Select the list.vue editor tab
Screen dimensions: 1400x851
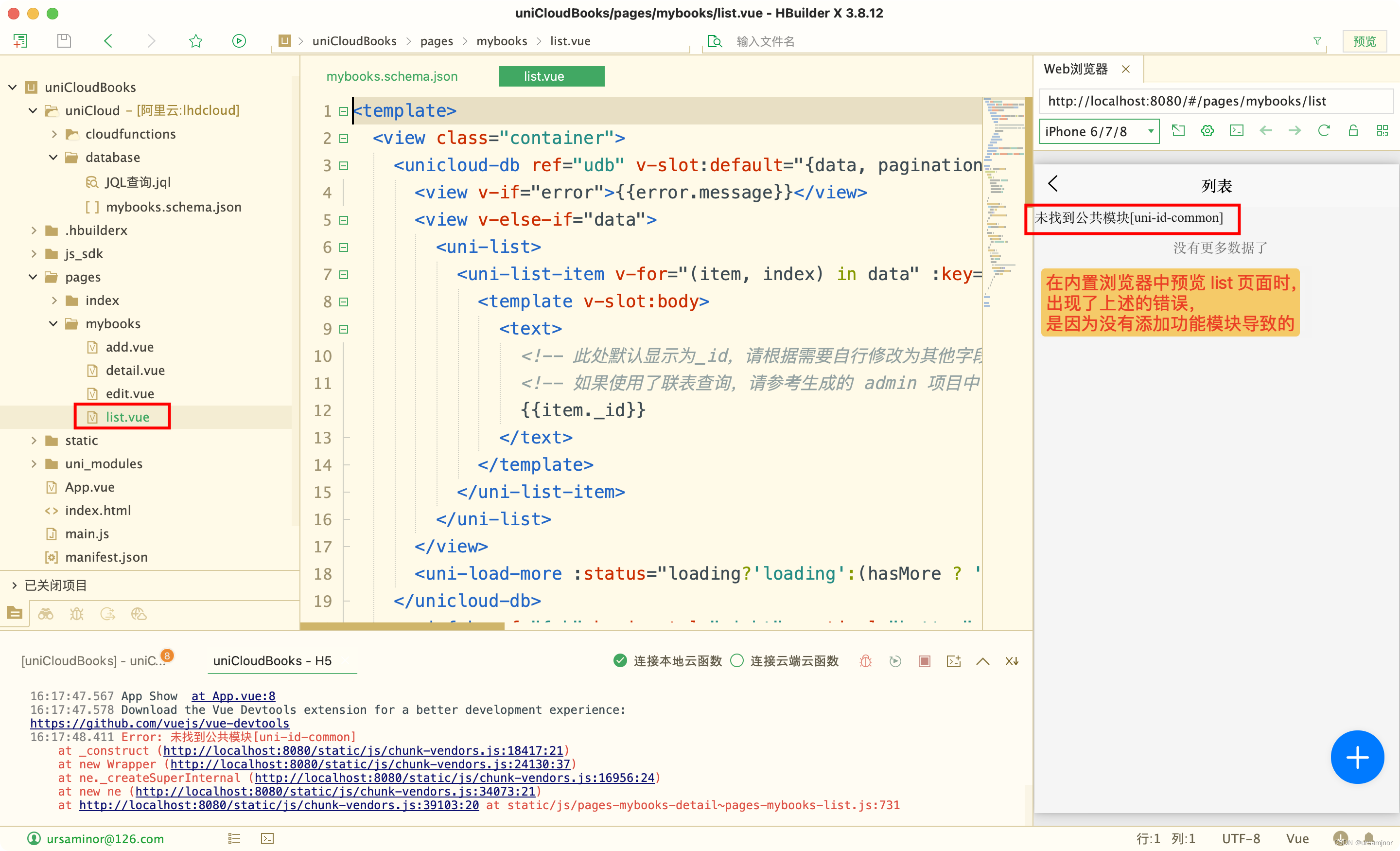(x=551, y=76)
